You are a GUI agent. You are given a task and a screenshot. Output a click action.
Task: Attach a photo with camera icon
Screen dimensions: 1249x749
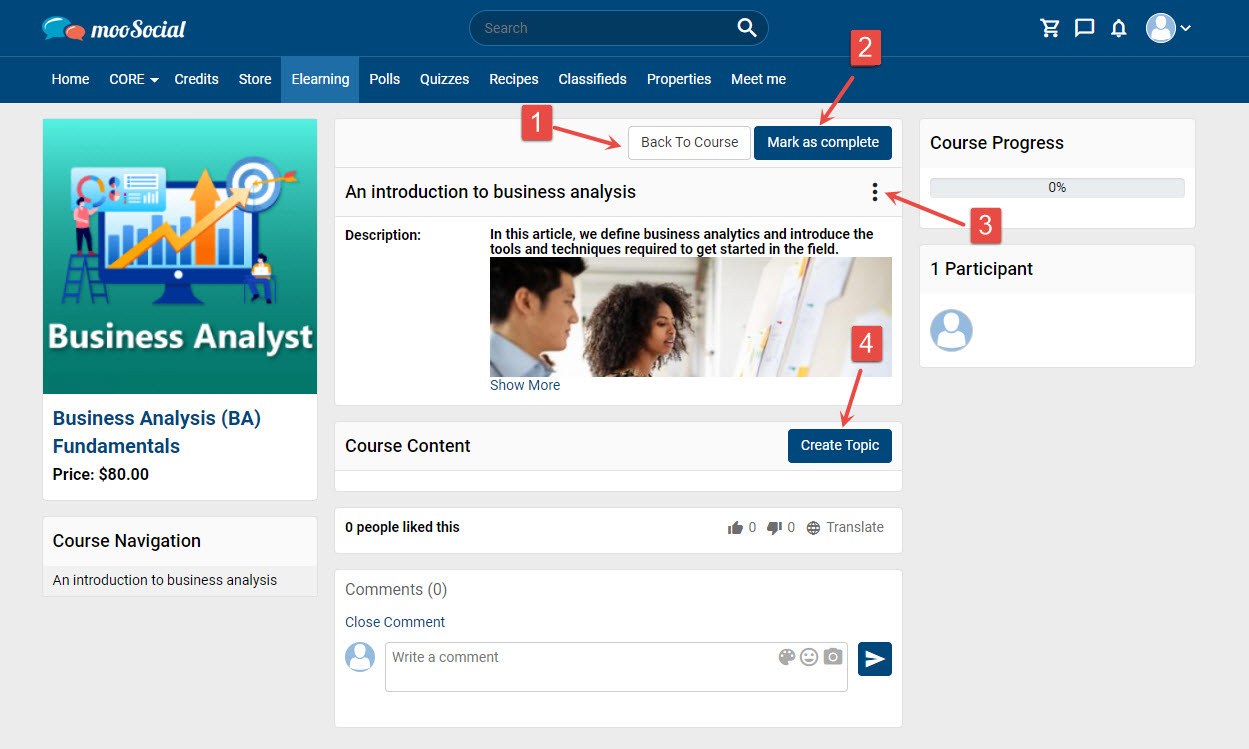coord(833,657)
